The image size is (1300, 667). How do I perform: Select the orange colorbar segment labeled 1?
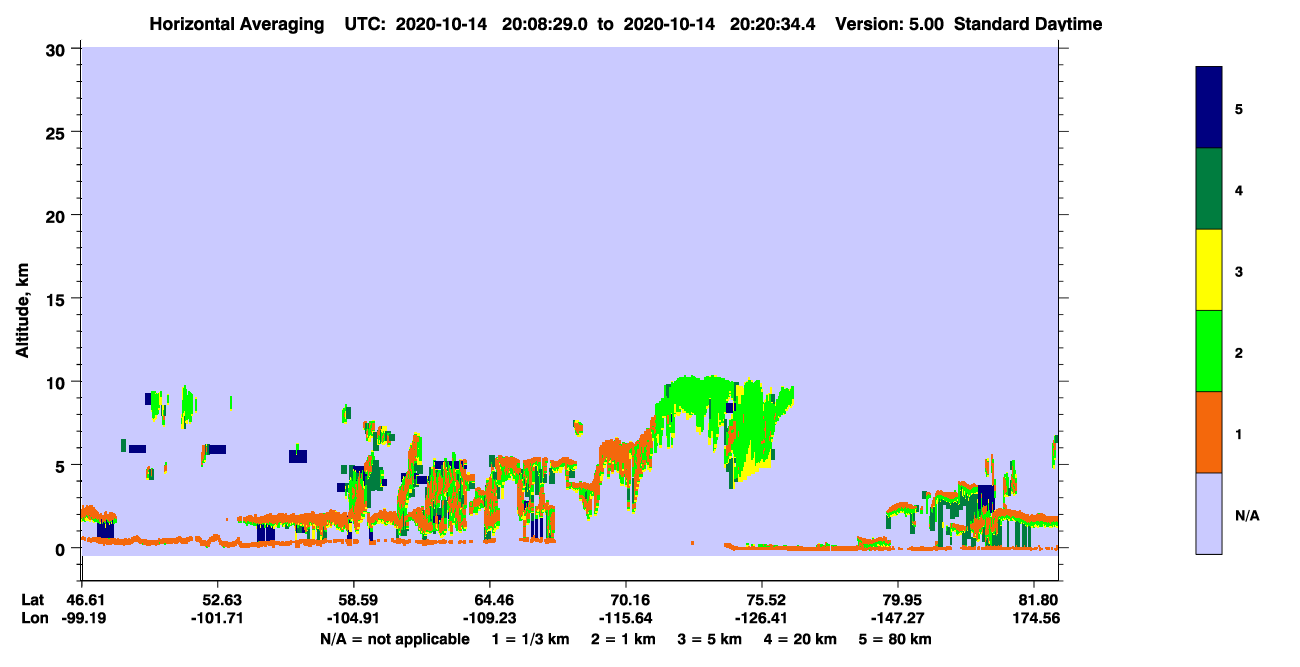point(1209,432)
